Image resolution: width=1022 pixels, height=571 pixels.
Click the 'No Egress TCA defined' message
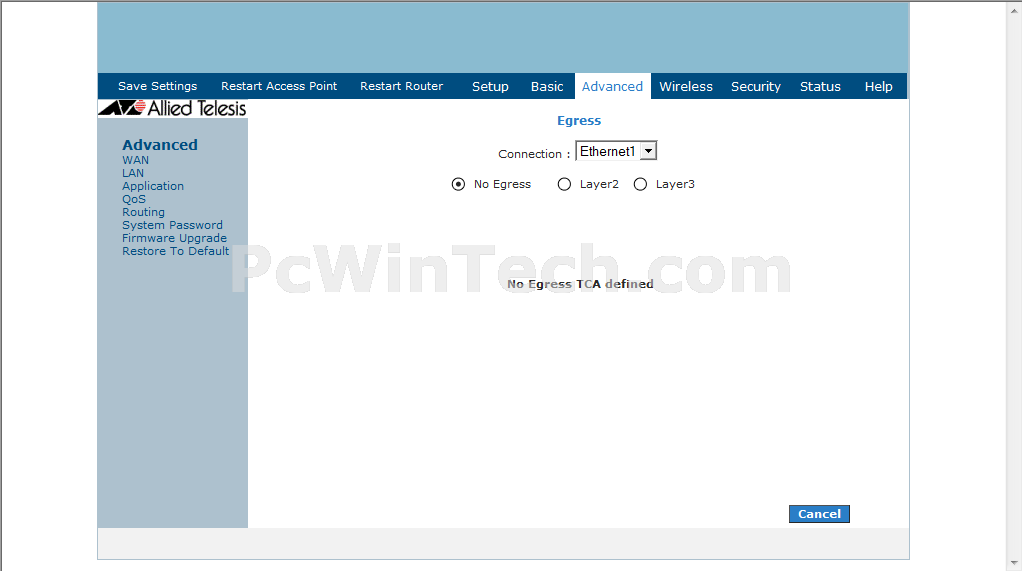[580, 284]
